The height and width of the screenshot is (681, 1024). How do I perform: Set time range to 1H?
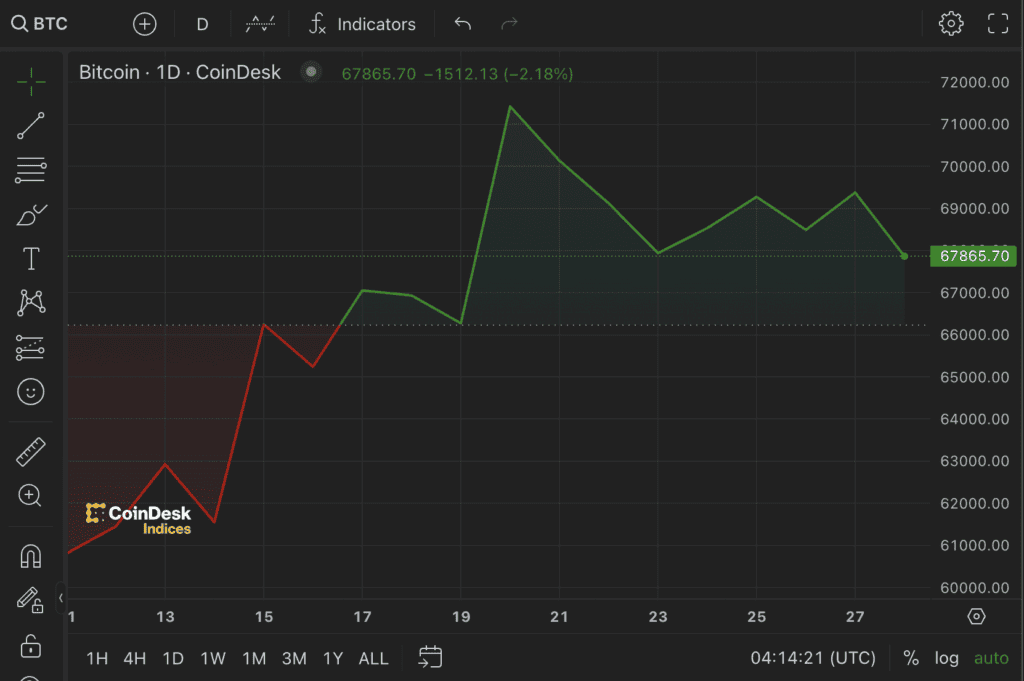coord(97,658)
